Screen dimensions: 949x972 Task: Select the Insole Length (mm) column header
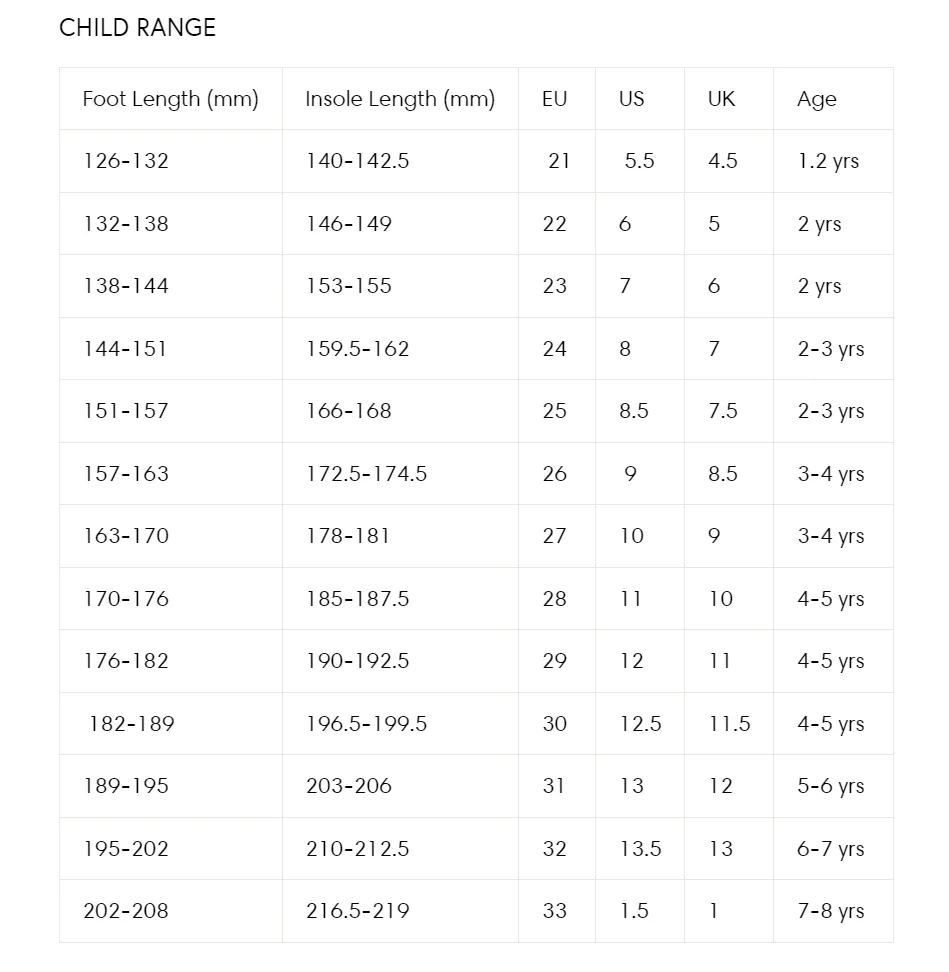[400, 99]
